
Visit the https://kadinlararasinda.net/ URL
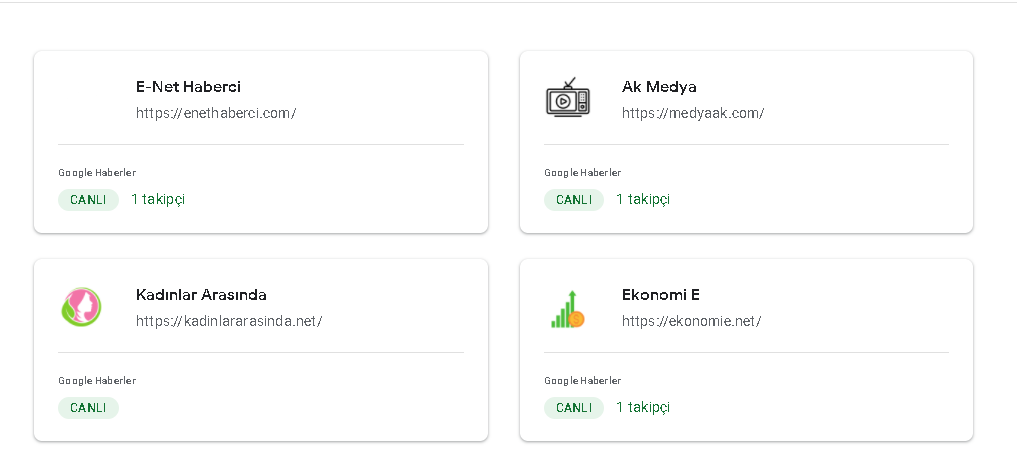pyautogui.click(x=229, y=321)
